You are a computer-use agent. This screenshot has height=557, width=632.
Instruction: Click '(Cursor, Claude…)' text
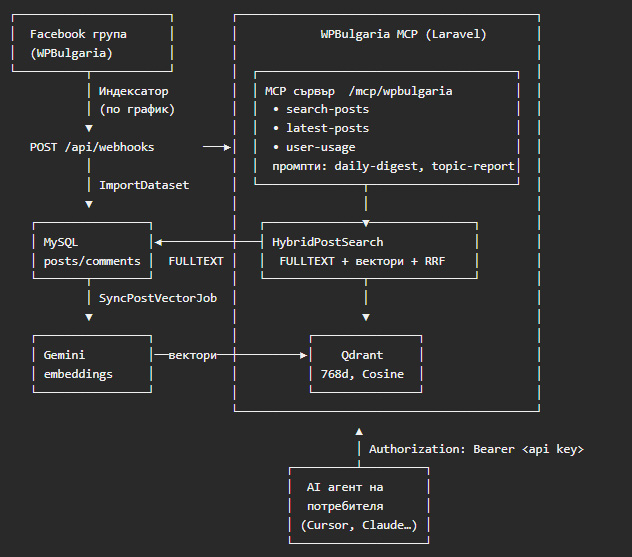coord(359,525)
